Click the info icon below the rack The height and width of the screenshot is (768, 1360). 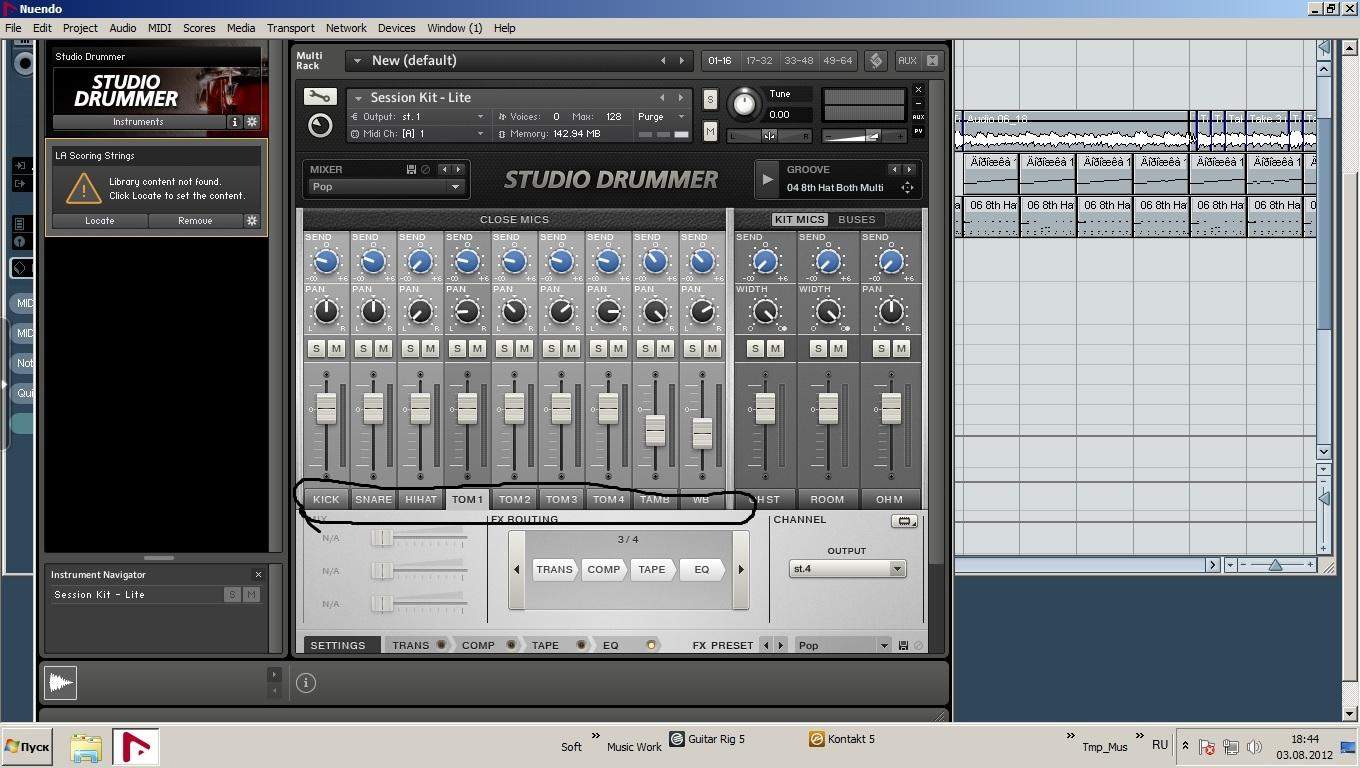coord(306,683)
